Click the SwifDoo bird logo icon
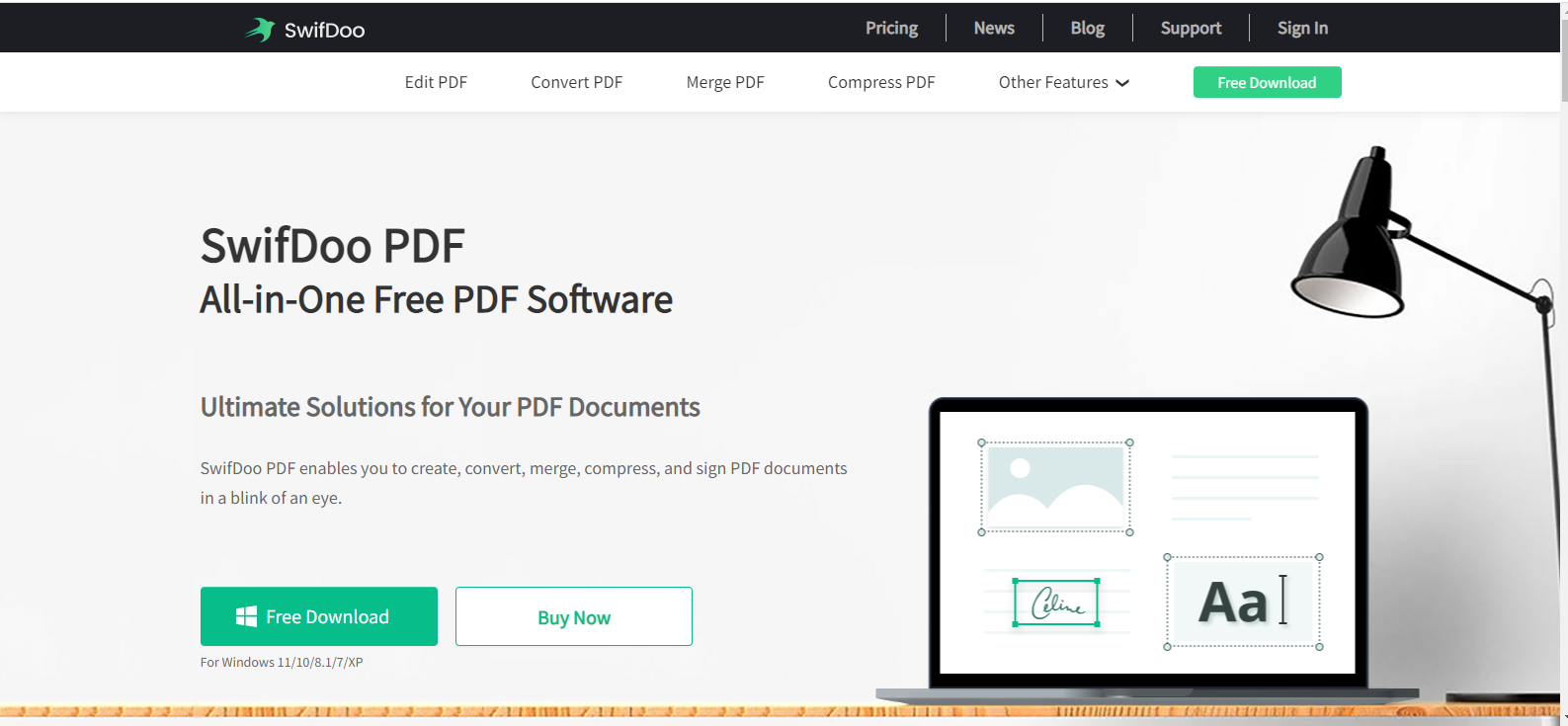1568x726 pixels. [260, 30]
